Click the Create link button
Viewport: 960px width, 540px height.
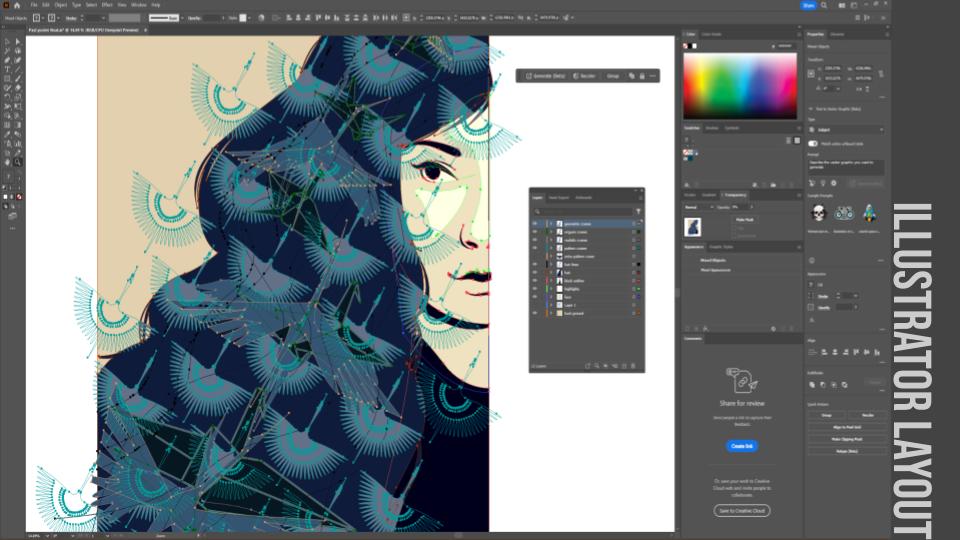pyautogui.click(x=741, y=446)
